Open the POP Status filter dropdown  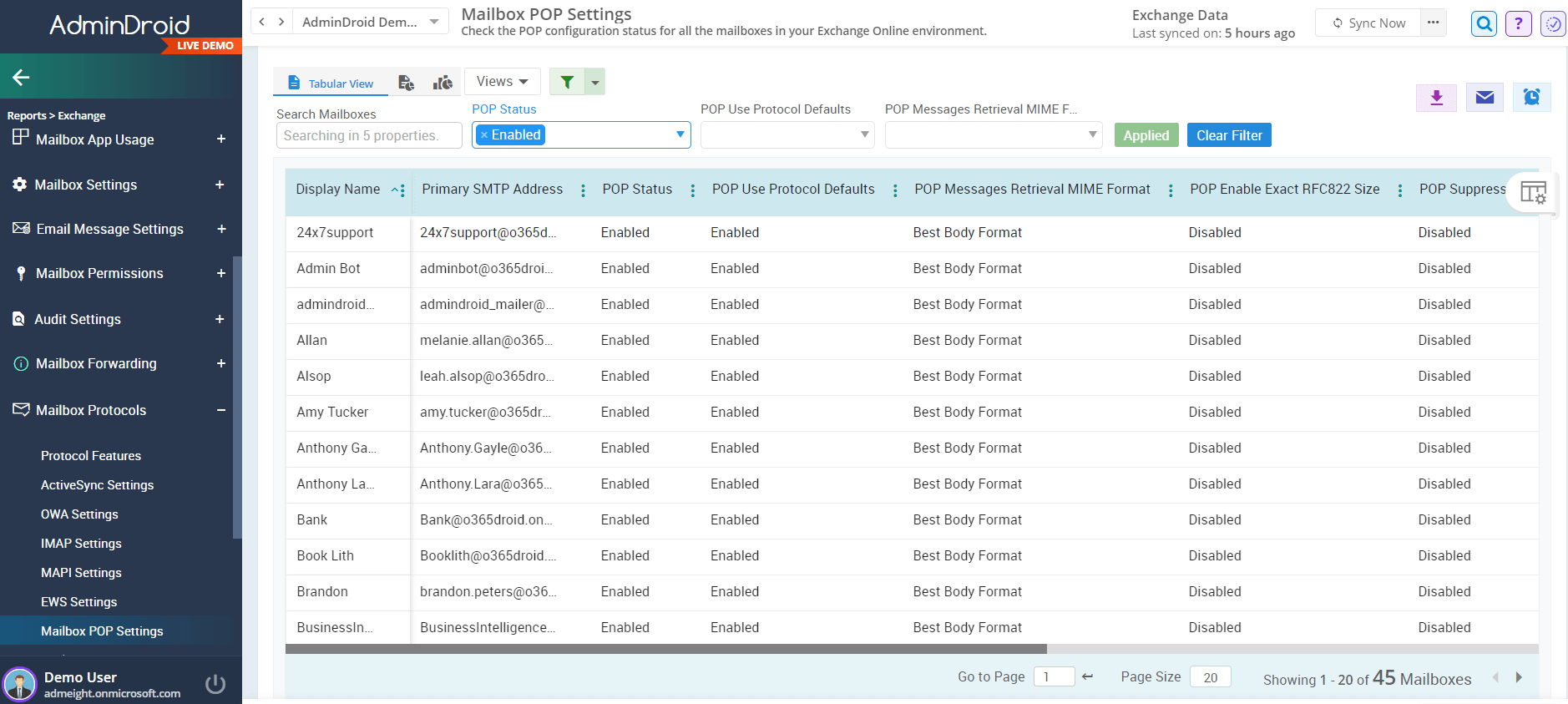(680, 134)
